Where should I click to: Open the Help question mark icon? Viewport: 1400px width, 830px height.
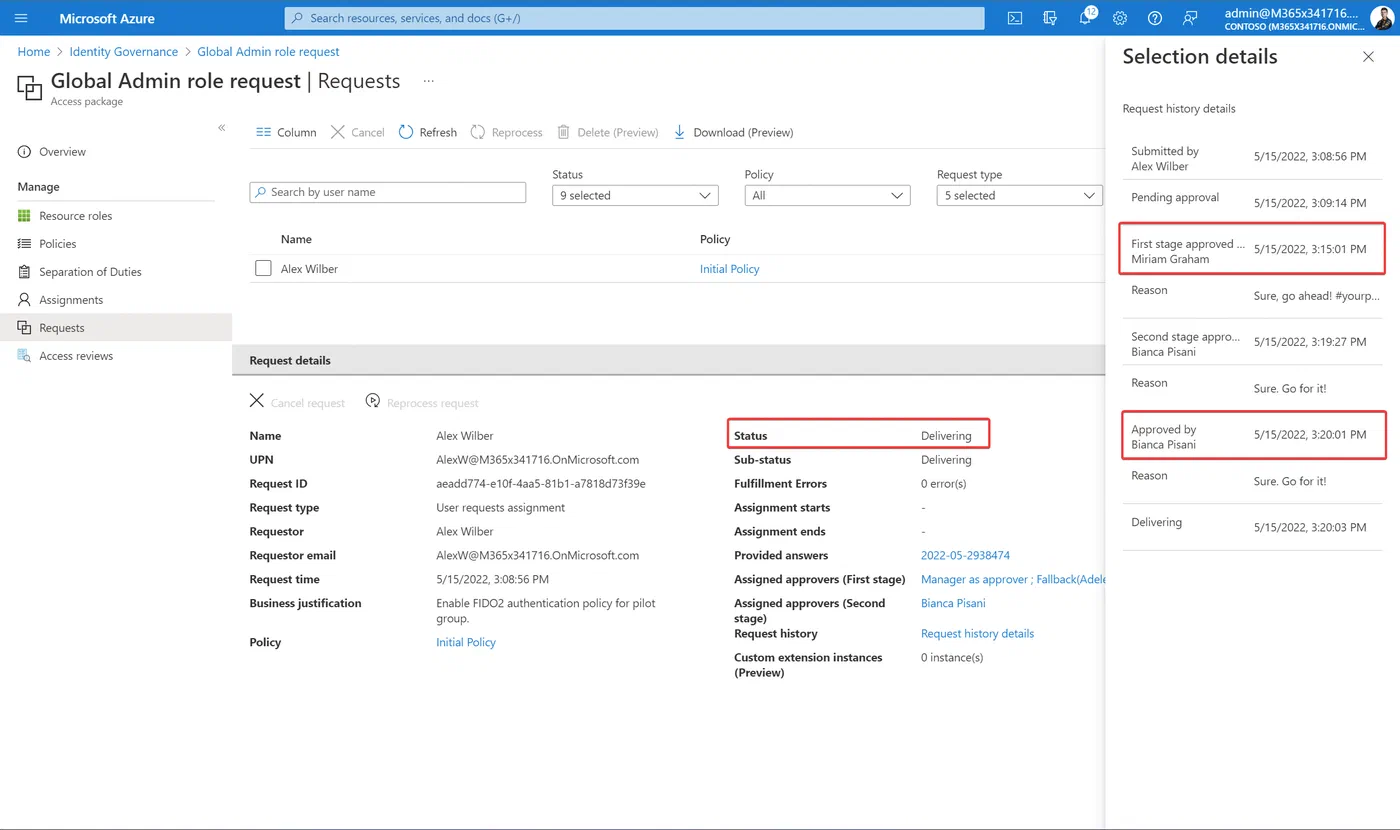pyautogui.click(x=1155, y=18)
